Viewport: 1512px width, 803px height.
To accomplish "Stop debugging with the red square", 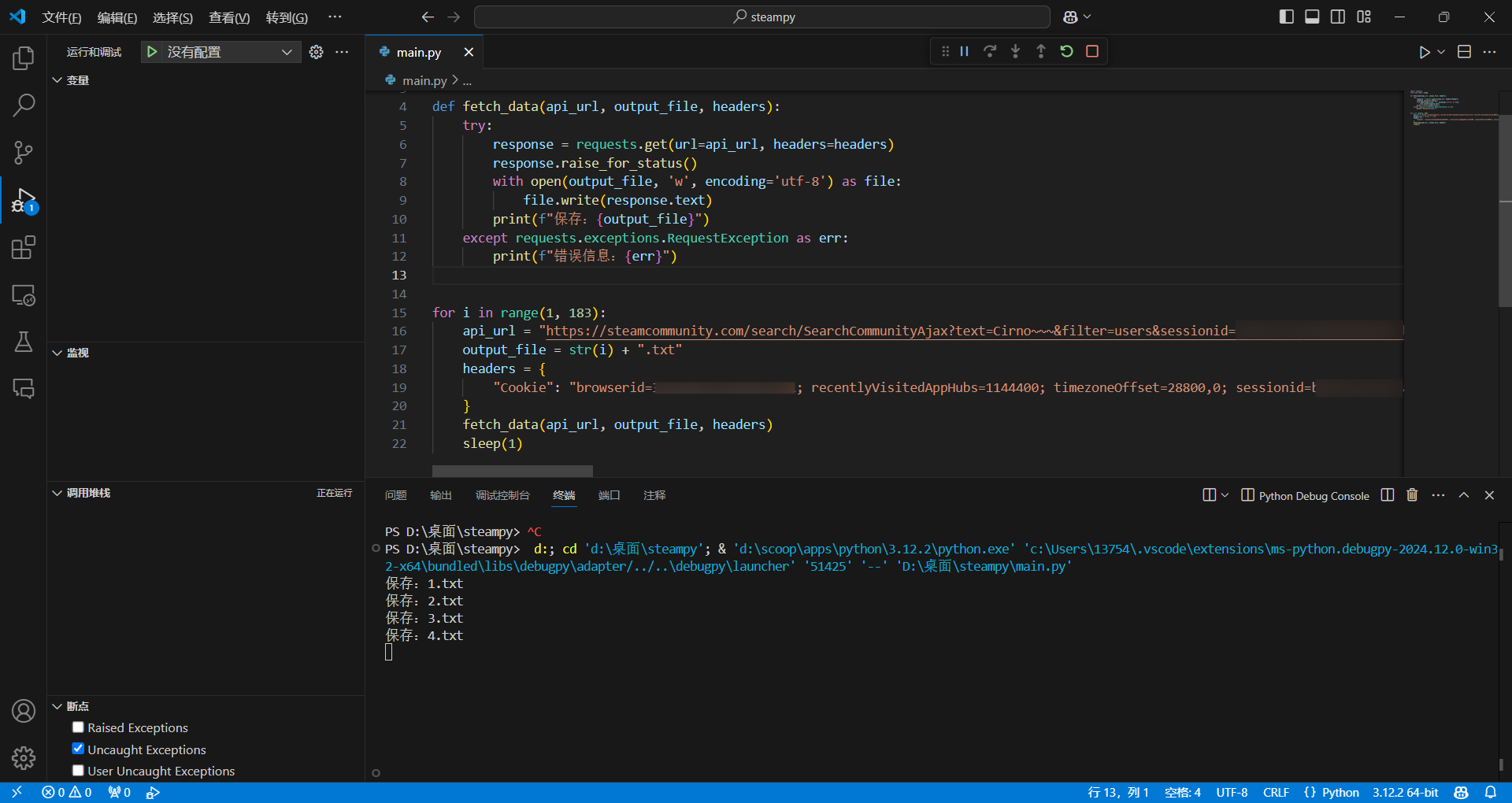I will point(1091,52).
